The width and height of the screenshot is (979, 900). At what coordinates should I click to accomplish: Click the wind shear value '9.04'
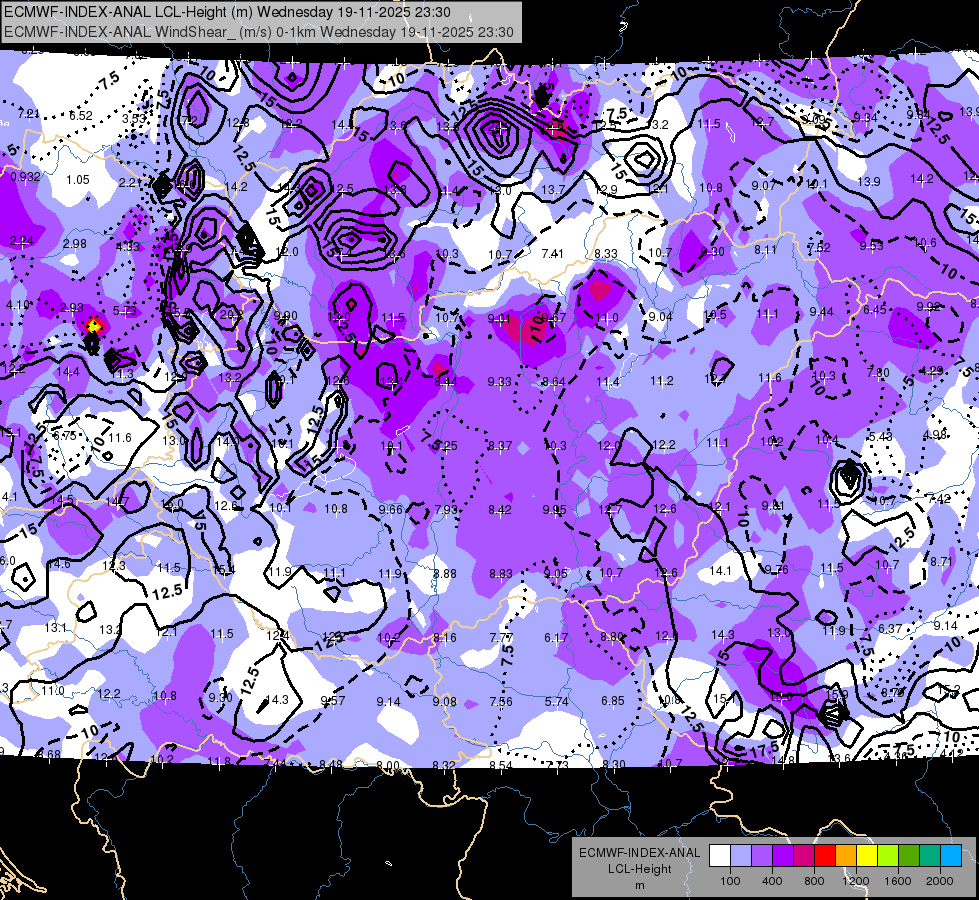[x=660, y=317]
